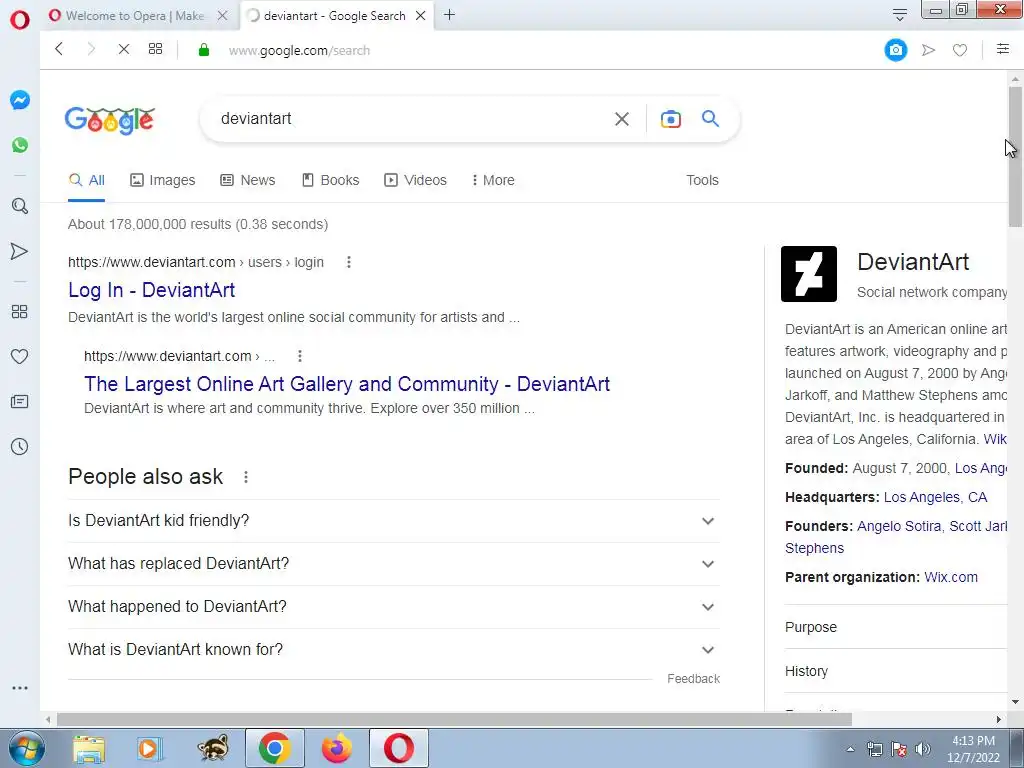Viewport: 1024px width, 768px height.
Task: Submit search with magnifier button
Action: pyautogui.click(x=711, y=118)
